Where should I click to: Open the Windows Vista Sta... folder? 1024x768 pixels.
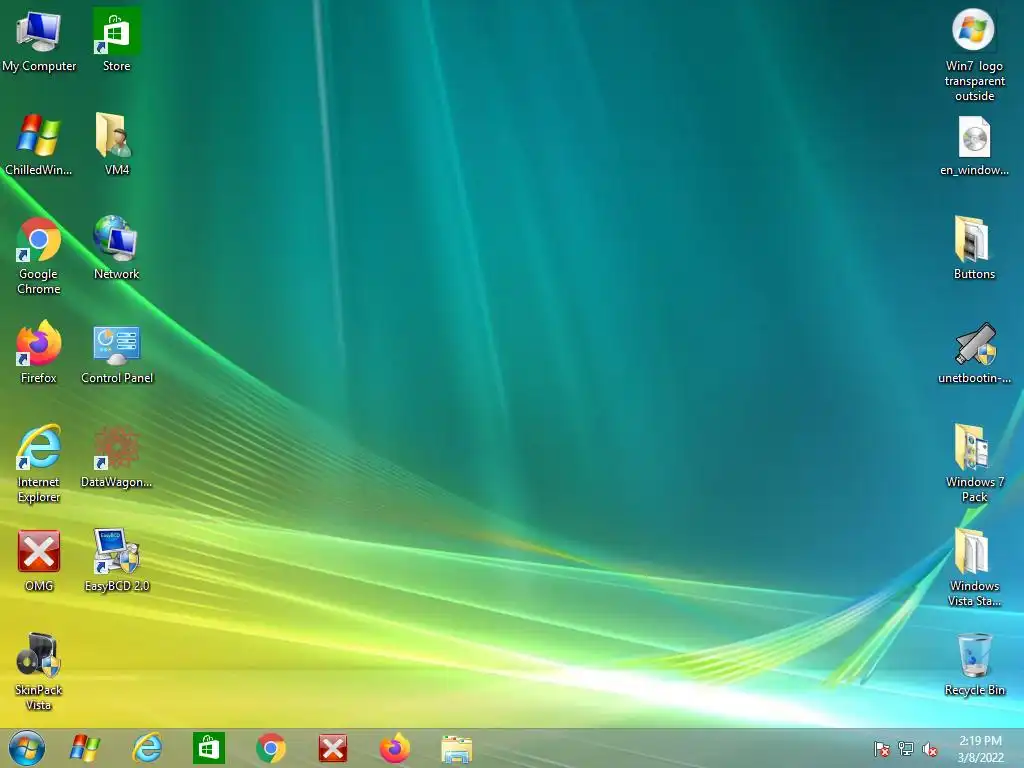974,568
